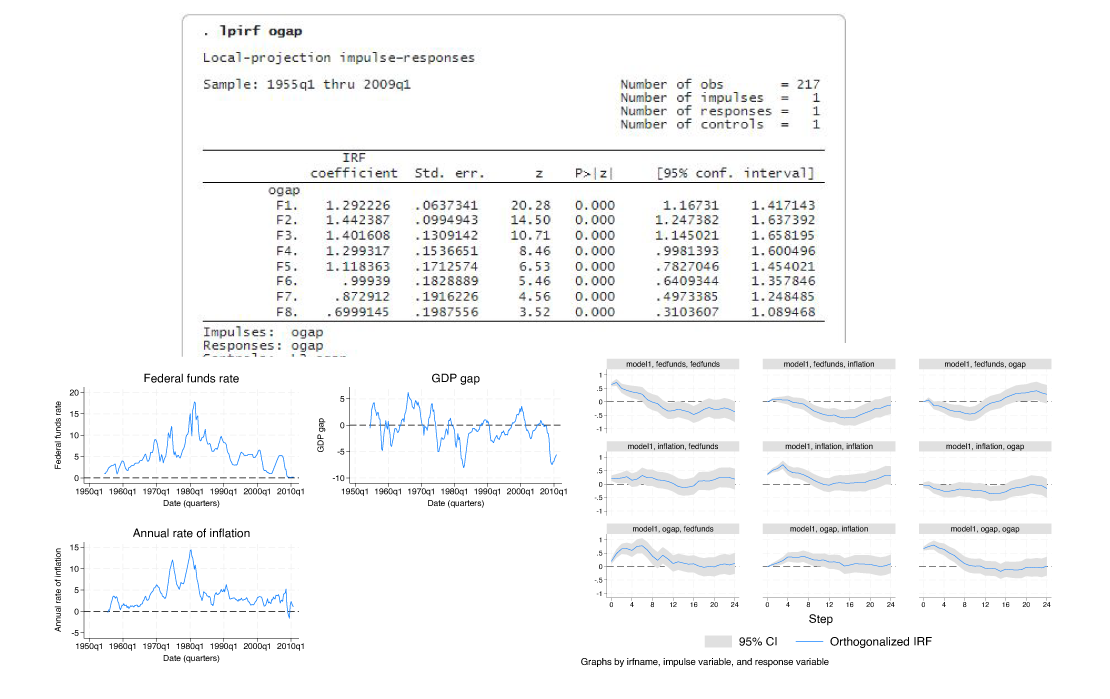This screenshot has height=699, width=1110.
Task: Select the 'Number of controls' label
Action: pyautogui.click(x=692, y=124)
